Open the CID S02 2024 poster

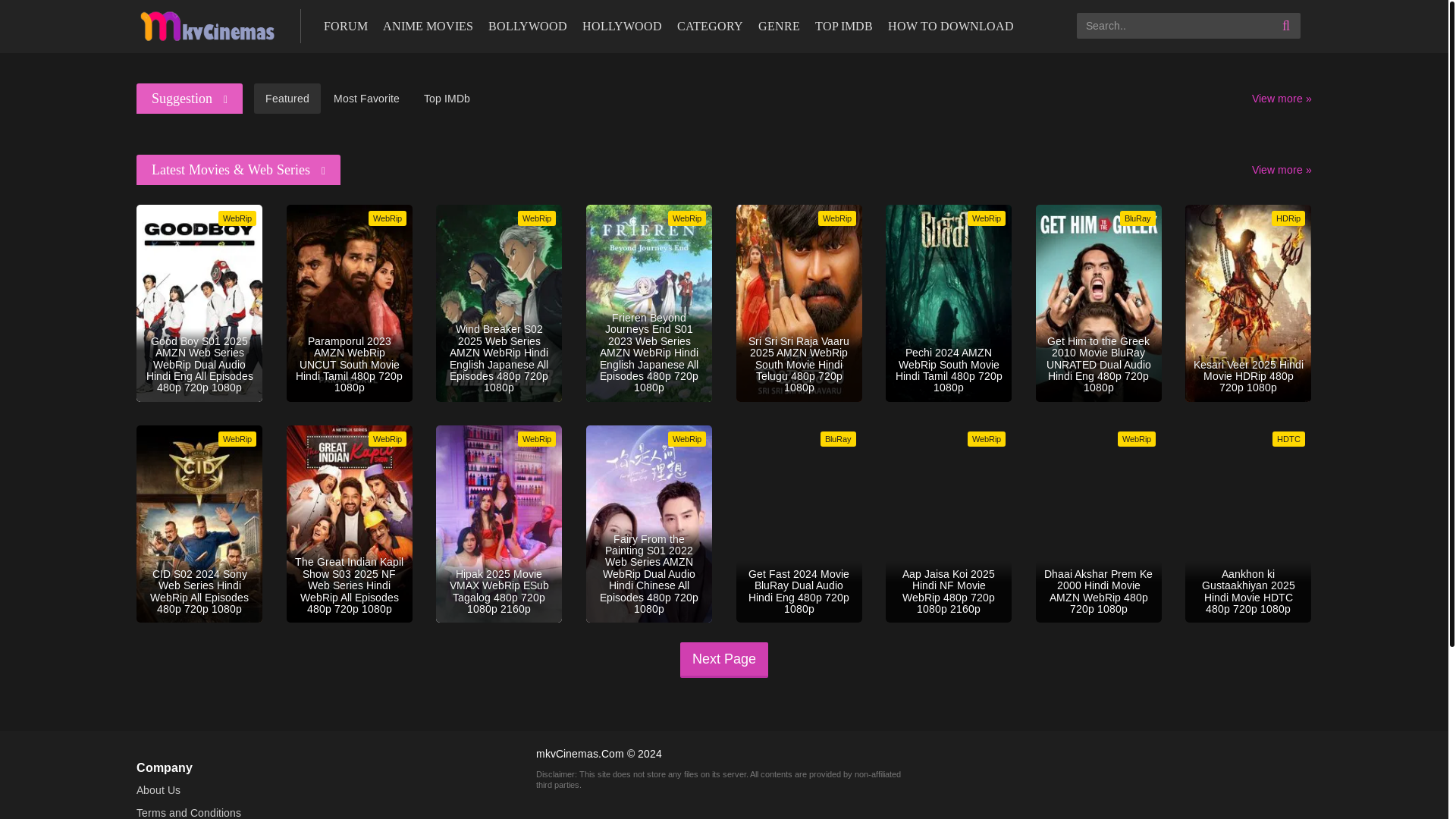click(199, 524)
